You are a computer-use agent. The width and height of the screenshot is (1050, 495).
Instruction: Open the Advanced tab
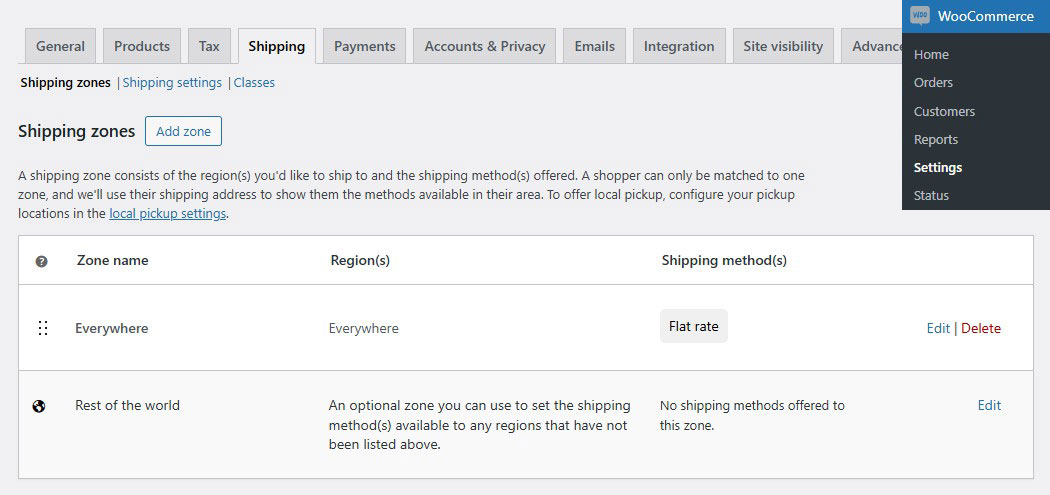tap(872, 46)
